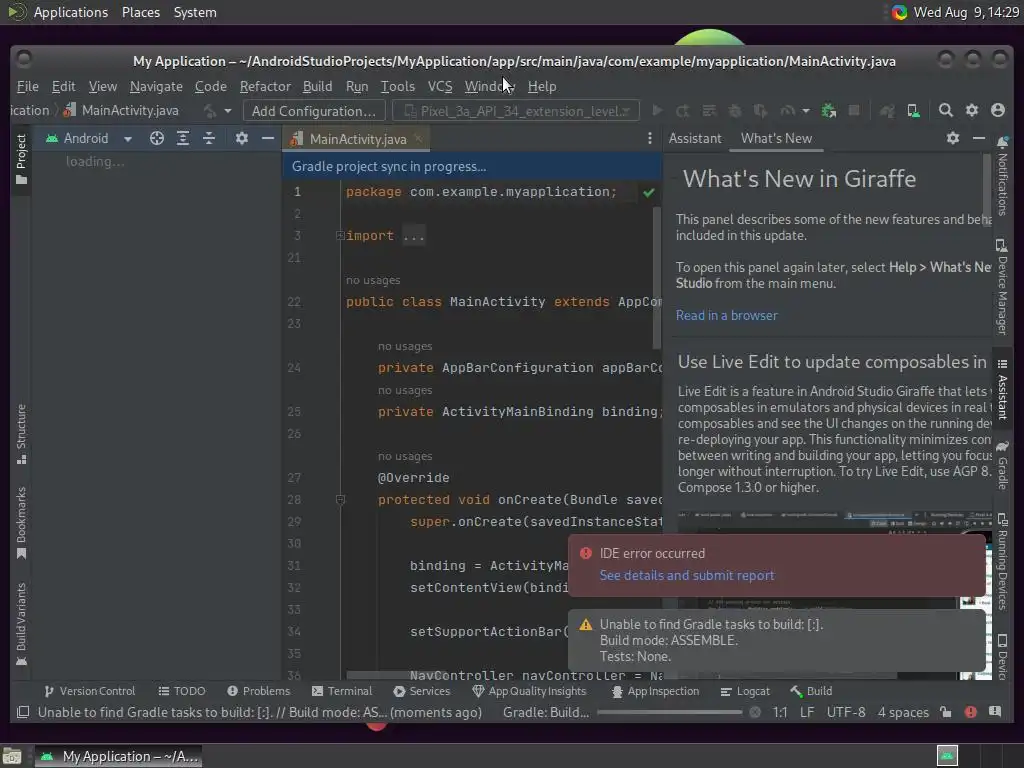
Task: Open Assistant panel gear options
Action: [x=953, y=138]
